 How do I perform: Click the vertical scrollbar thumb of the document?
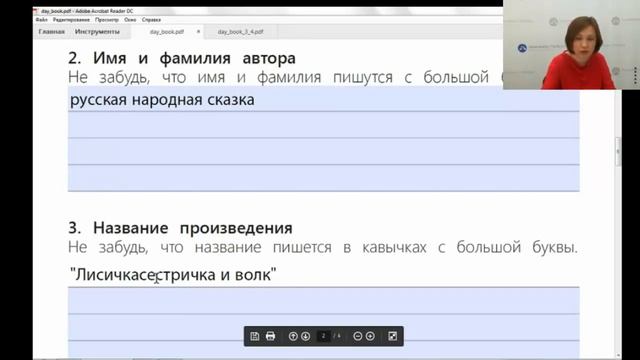point(618,152)
